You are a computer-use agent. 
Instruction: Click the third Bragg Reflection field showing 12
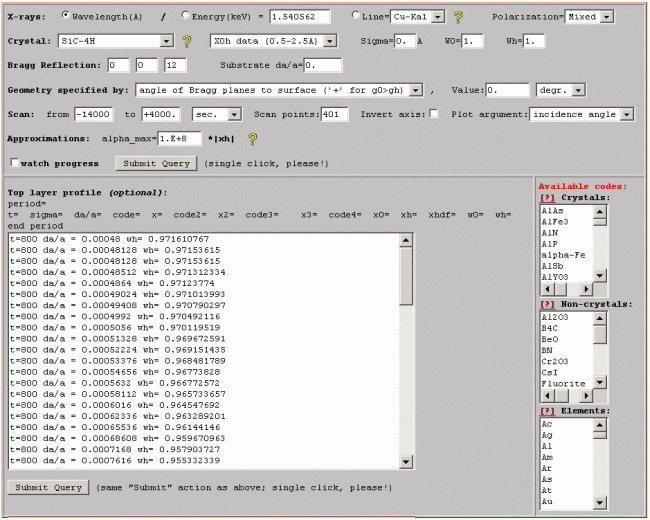pos(175,66)
